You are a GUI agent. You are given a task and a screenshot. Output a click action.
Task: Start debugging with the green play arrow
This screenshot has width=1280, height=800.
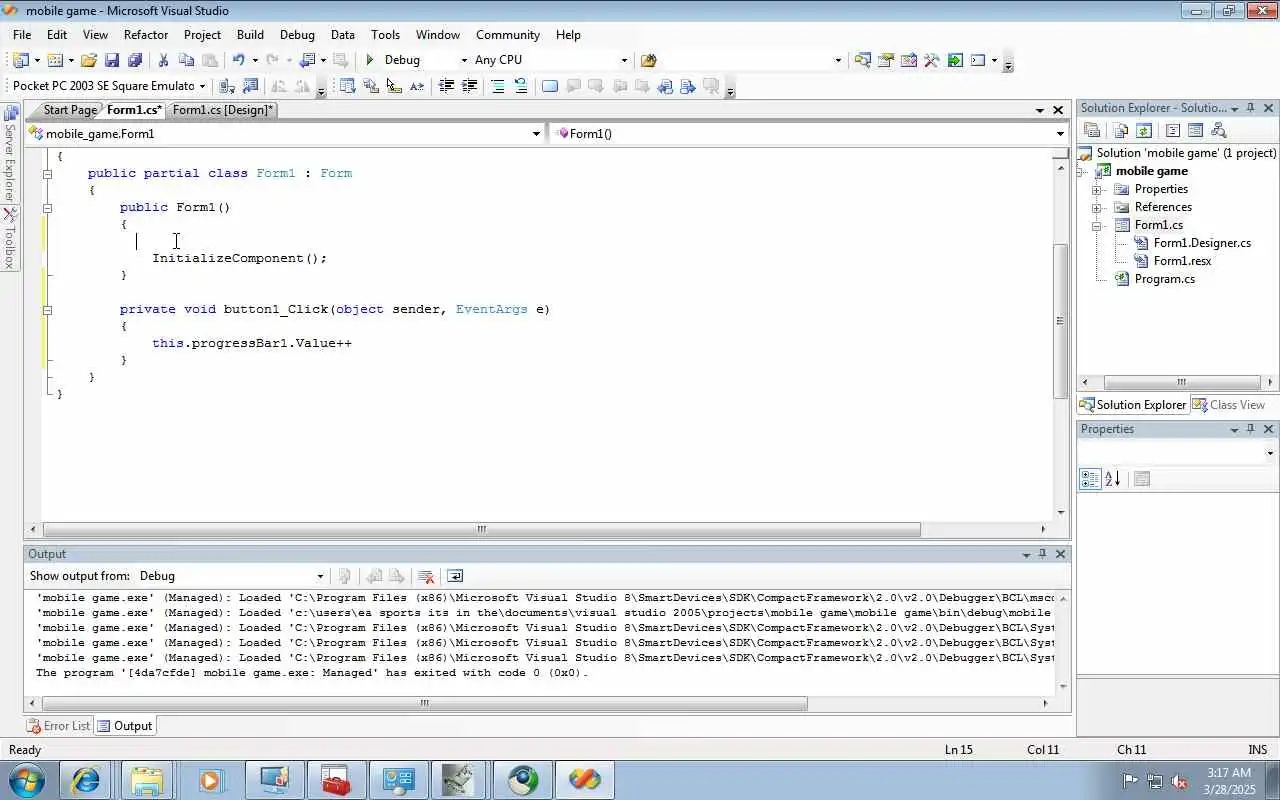(370, 60)
